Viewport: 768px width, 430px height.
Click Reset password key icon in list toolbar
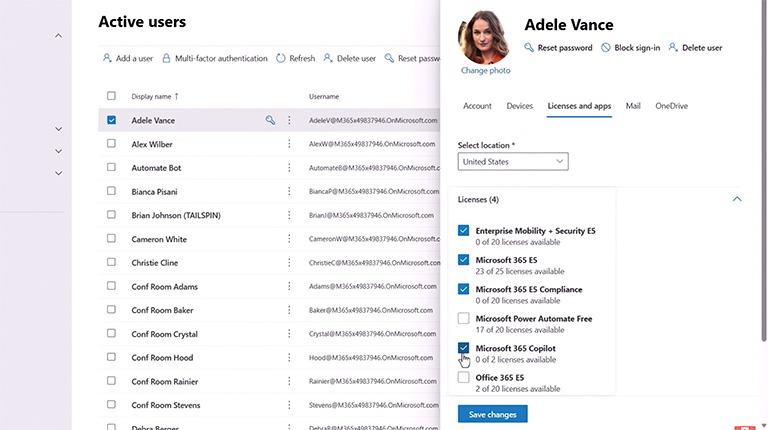pos(389,58)
